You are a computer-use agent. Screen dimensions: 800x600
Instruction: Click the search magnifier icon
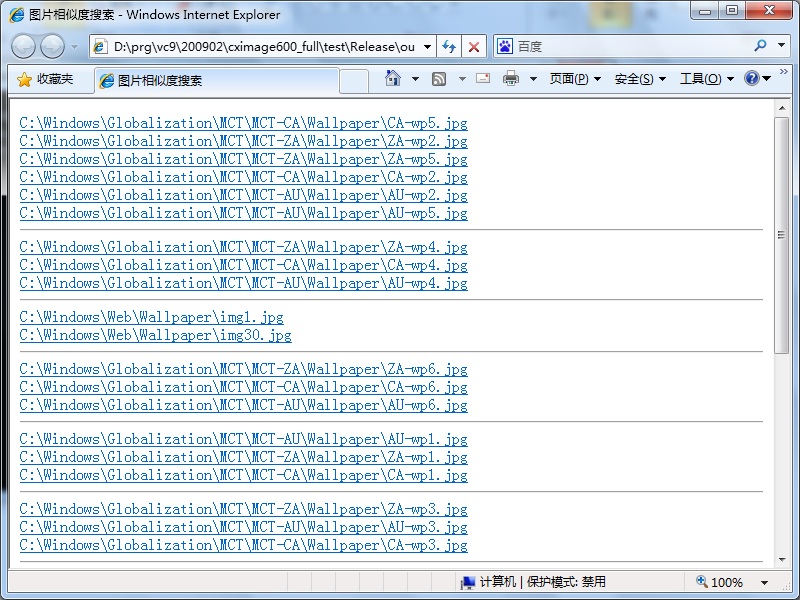pyautogui.click(x=760, y=46)
